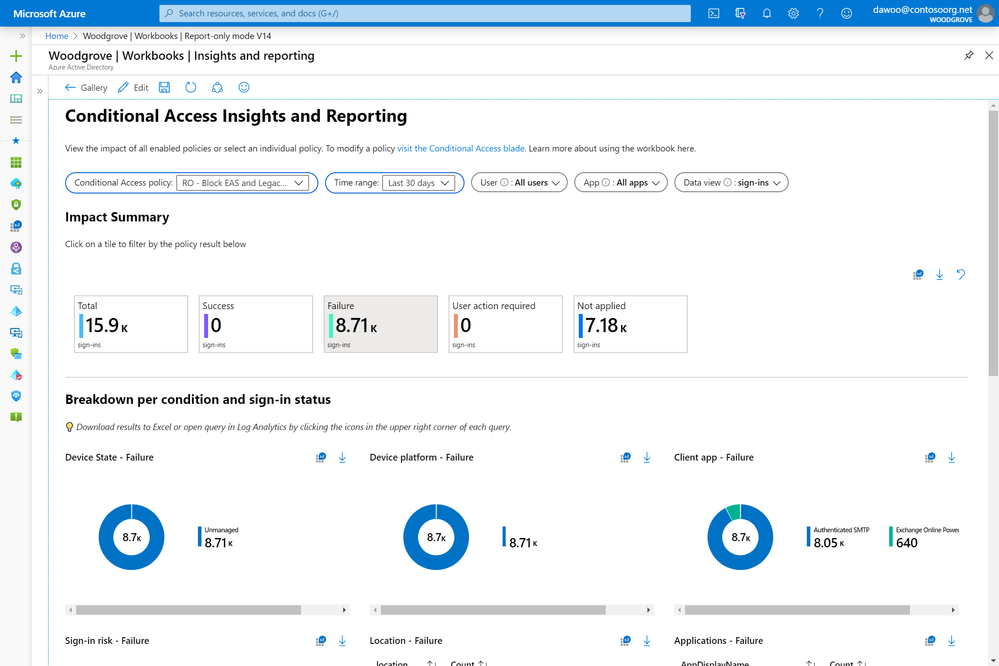Open Cloud Shell from the top bar
The image size is (999, 666).
[714, 13]
